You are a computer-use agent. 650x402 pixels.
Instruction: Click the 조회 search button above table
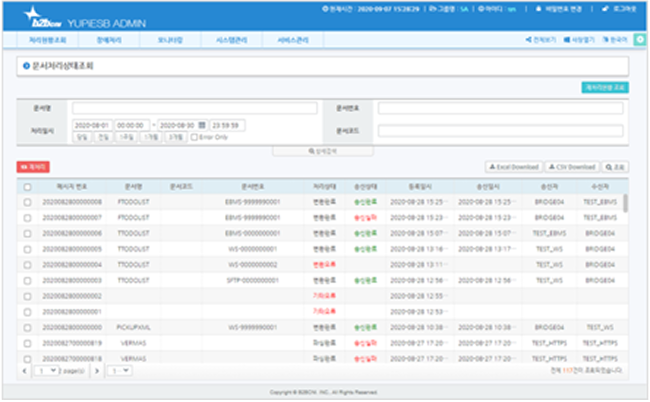click(x=616, y=167)
